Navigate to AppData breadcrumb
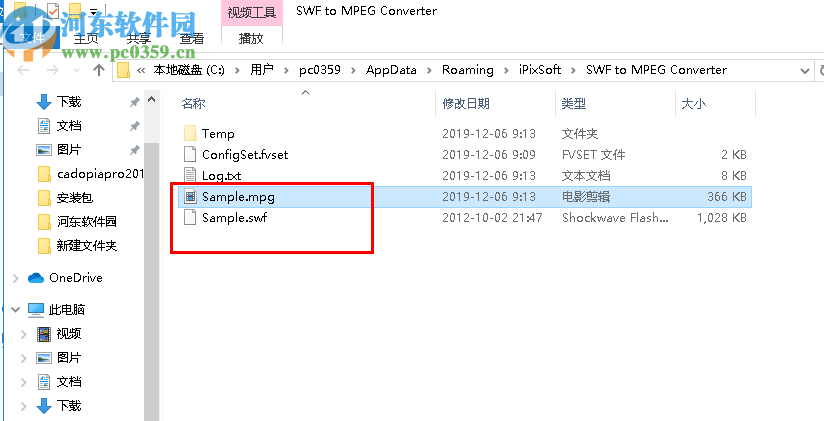The width and height of the screenshot is (824, 421). pyautogui.click(x=391, y=70)
